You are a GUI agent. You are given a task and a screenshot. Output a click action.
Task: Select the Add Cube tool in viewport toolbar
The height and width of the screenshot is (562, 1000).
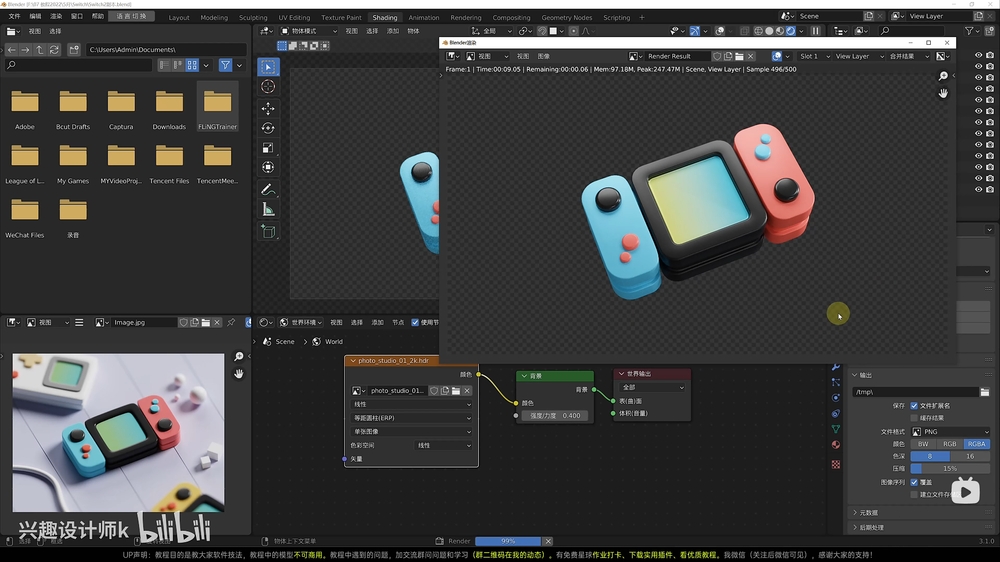point(268,232)
